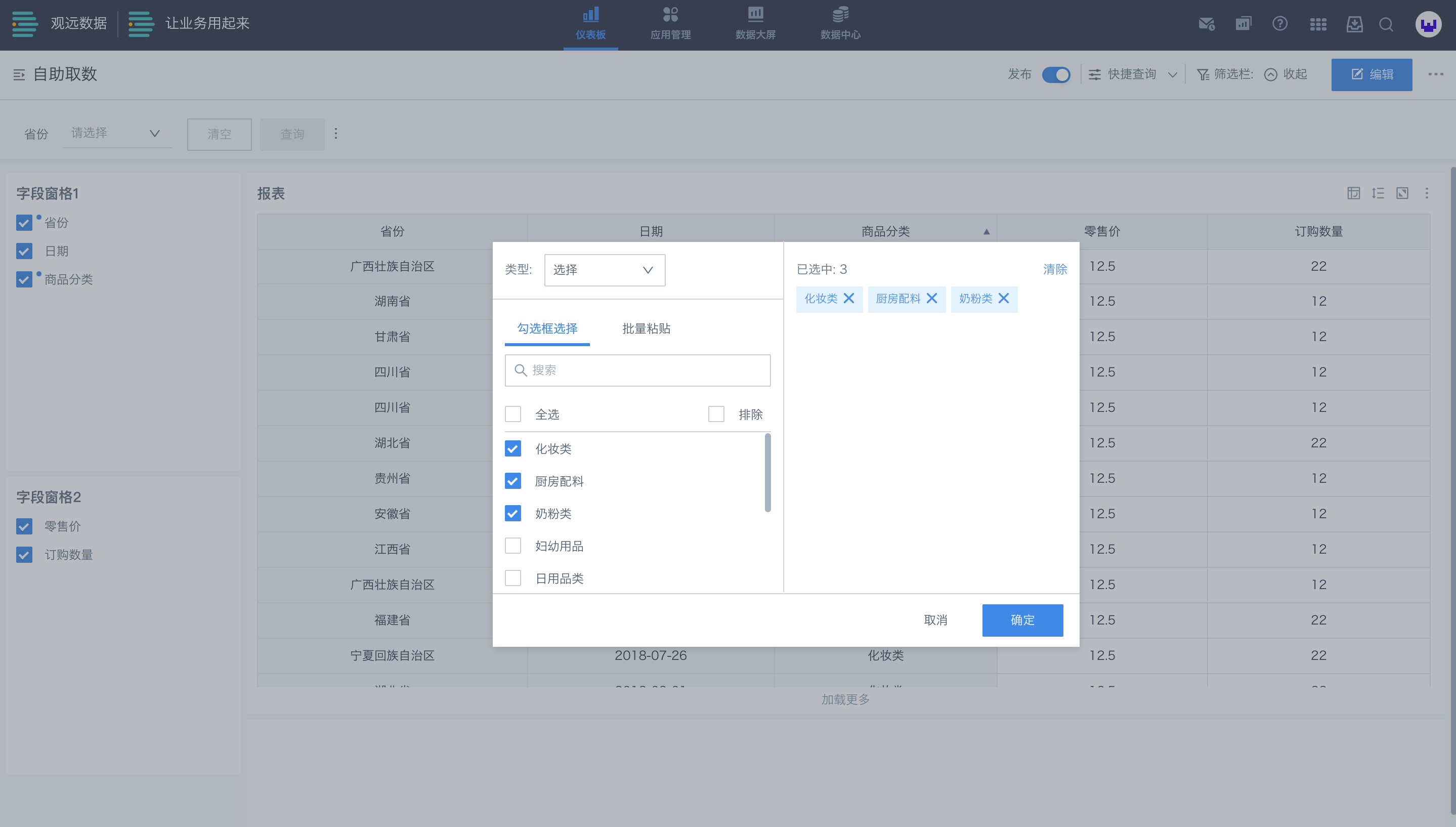This screenshot has width=1456, height=827.
Task: Click the search magnifier icon in top bar
Action: click(x=1386, y=24)
